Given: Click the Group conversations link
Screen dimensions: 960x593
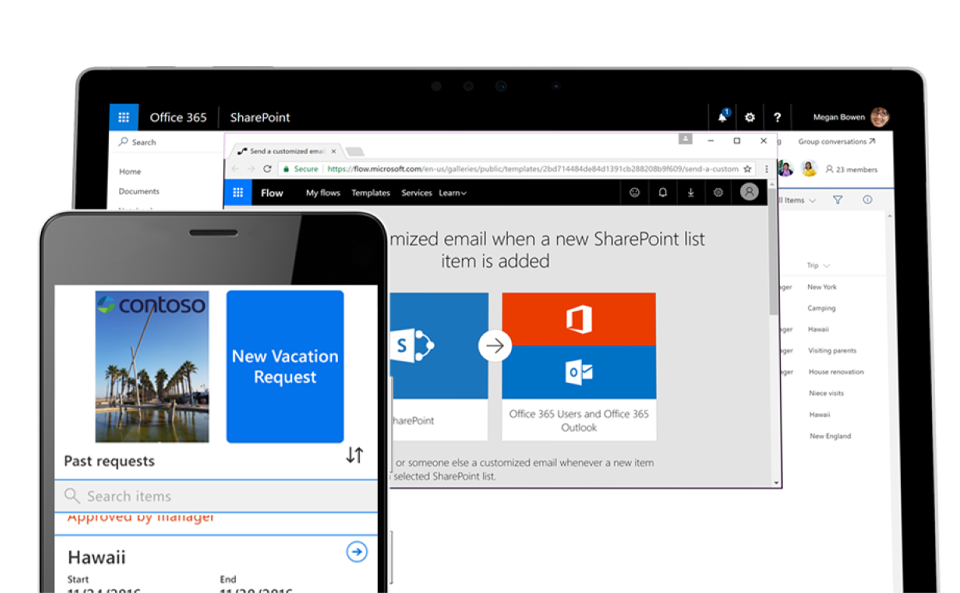Looking at the screenshot, I should [836, 141].
